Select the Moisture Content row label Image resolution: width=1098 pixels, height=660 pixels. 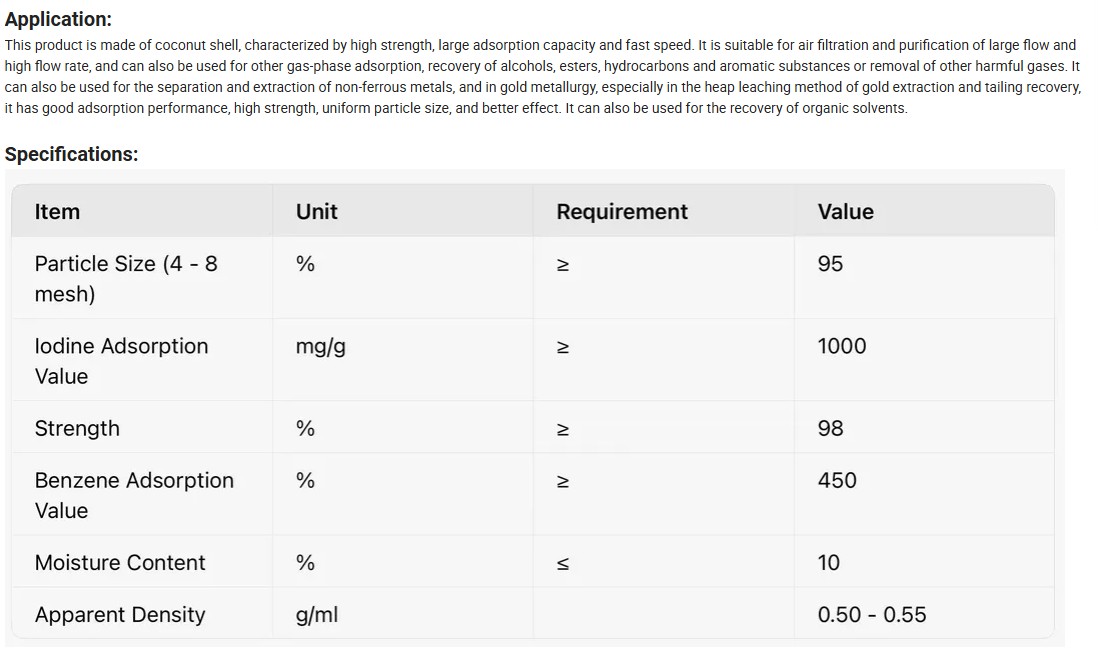[120, 562]
